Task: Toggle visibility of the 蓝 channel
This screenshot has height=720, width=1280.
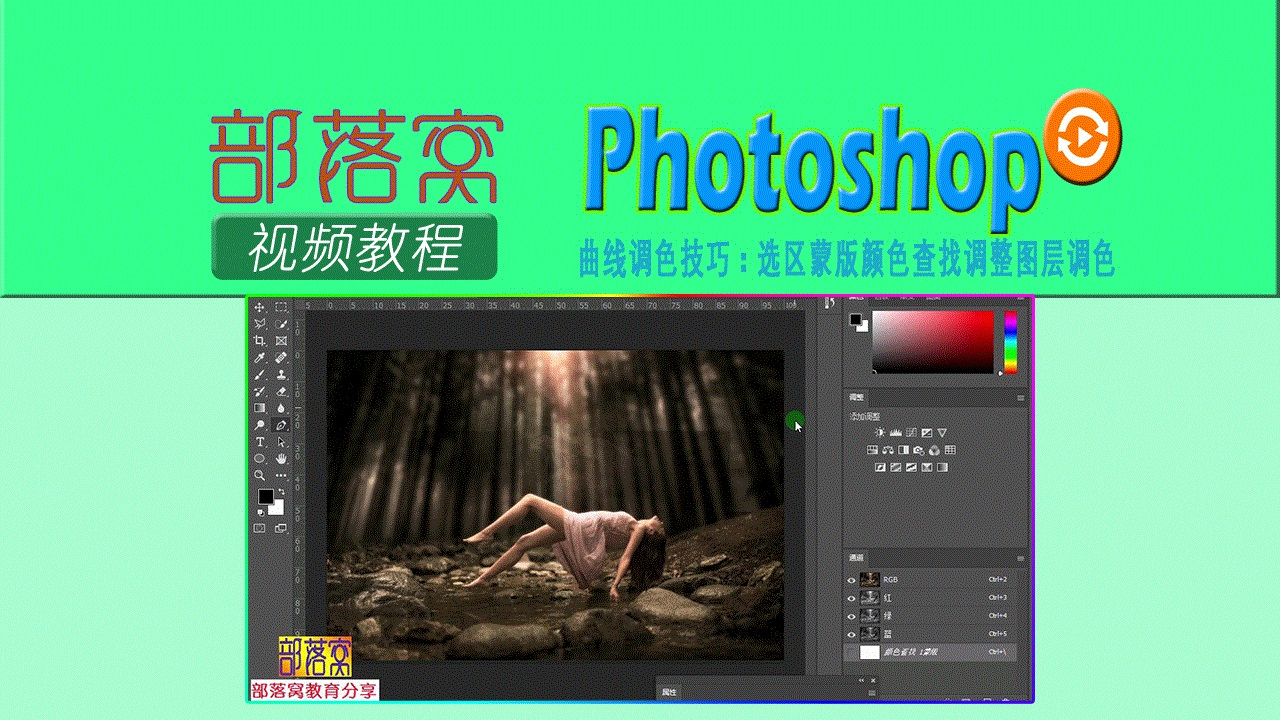Action: pos(852,634)
